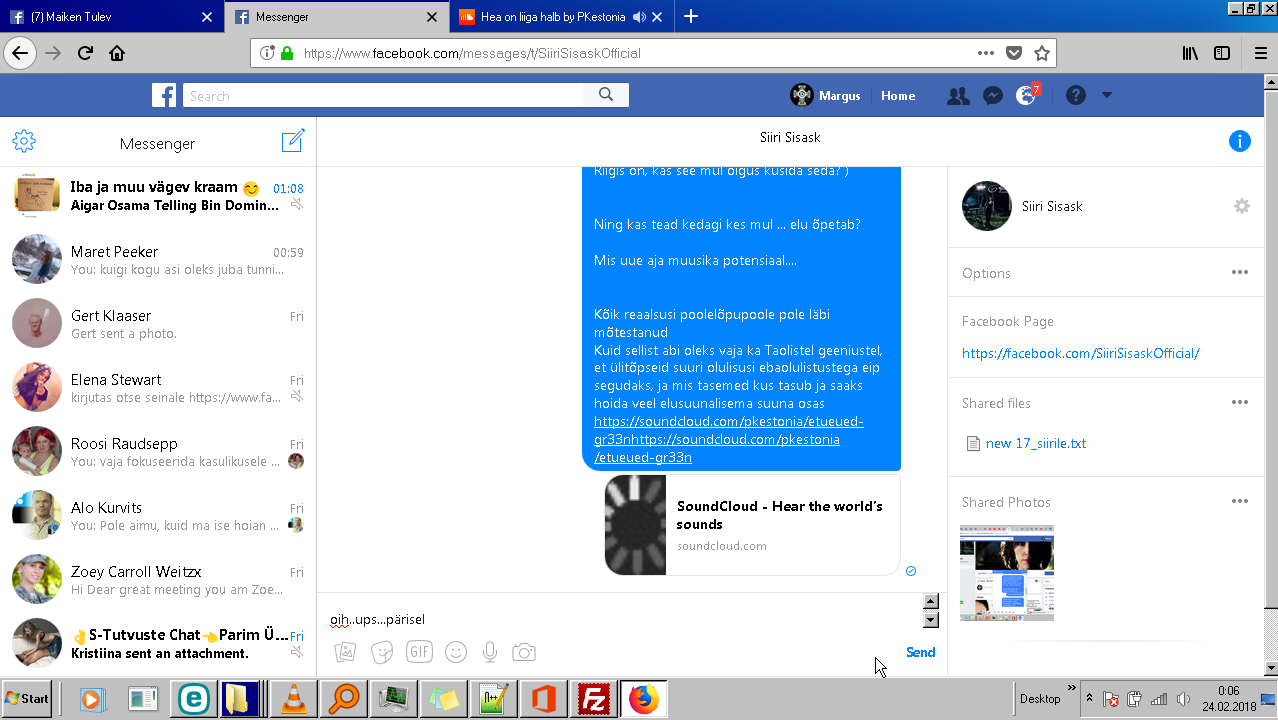This screenshot has width=1278, height=720.
Task: Click the ESET icon in taskbar
Action: click(x=193, y=699)
